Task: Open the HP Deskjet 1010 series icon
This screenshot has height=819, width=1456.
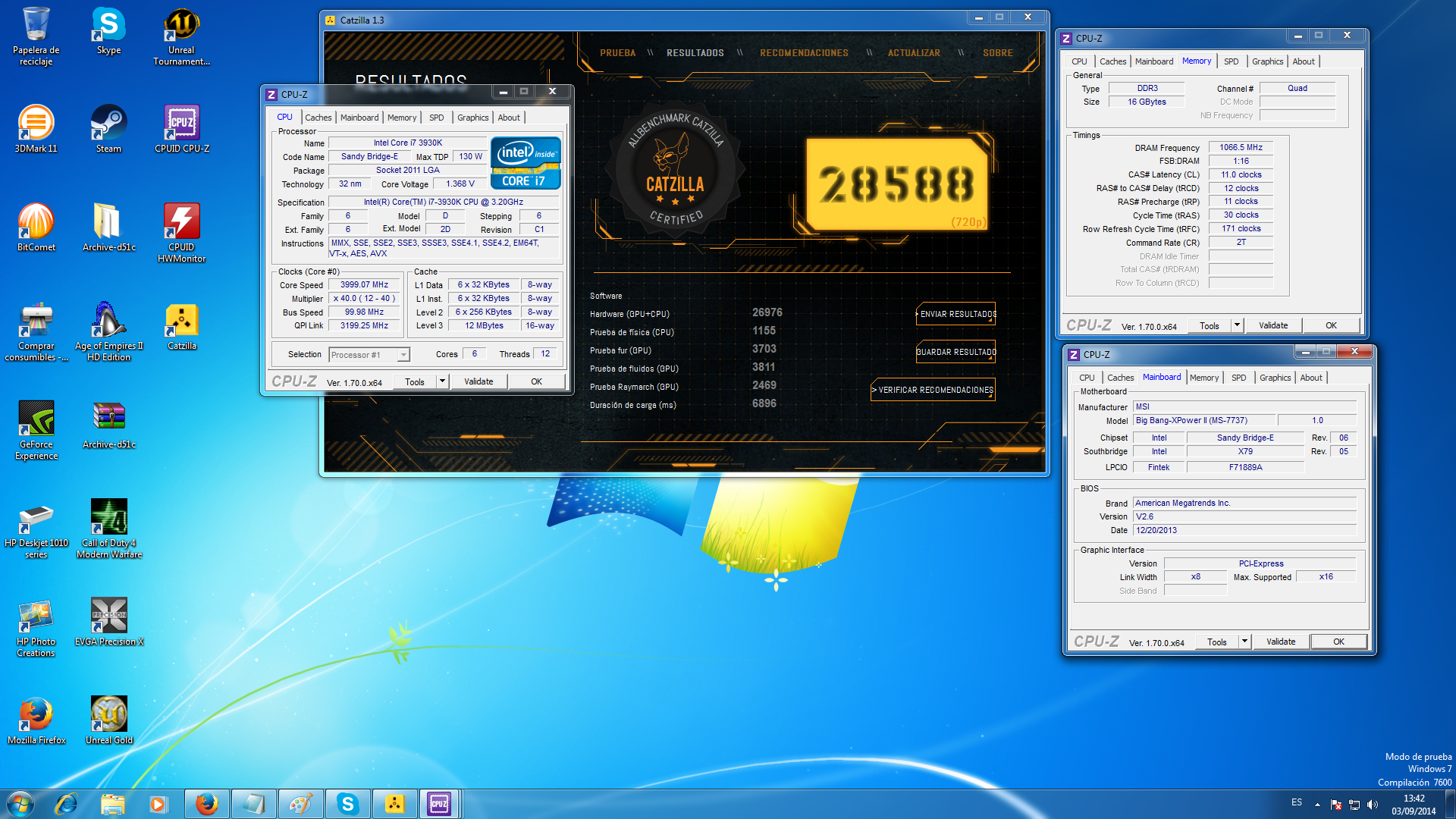Action: coord(36,529)
